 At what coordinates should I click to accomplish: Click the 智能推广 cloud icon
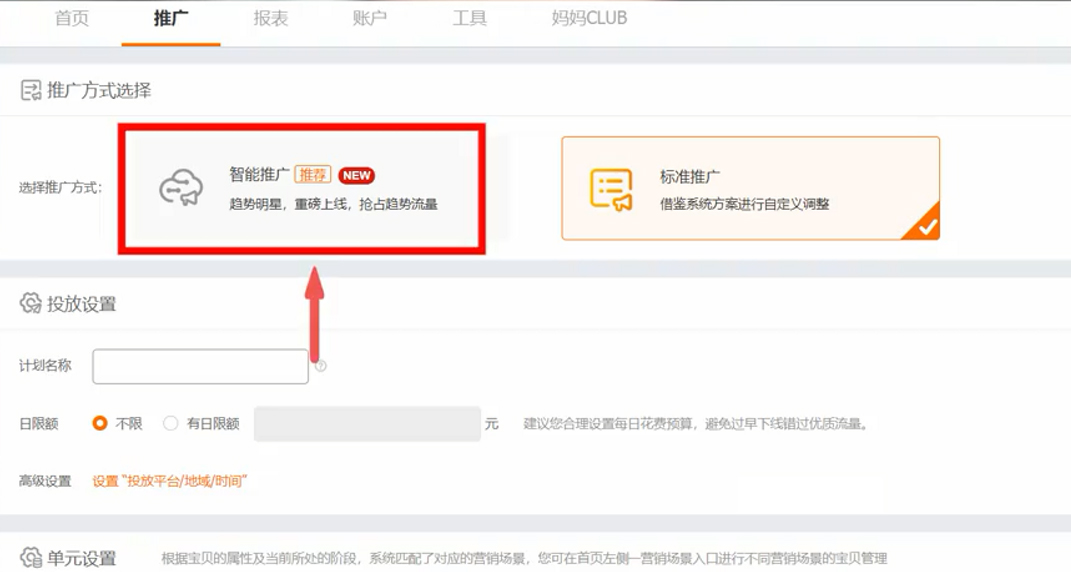coord(181,187)
